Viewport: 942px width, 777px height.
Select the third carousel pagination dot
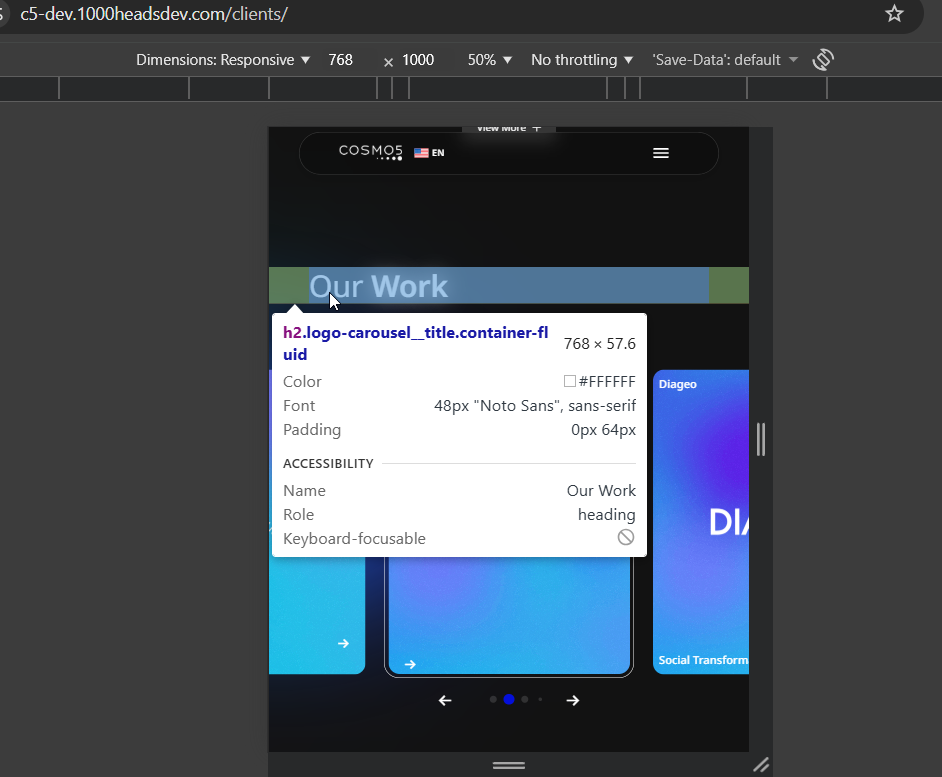[x=524, y=699]
